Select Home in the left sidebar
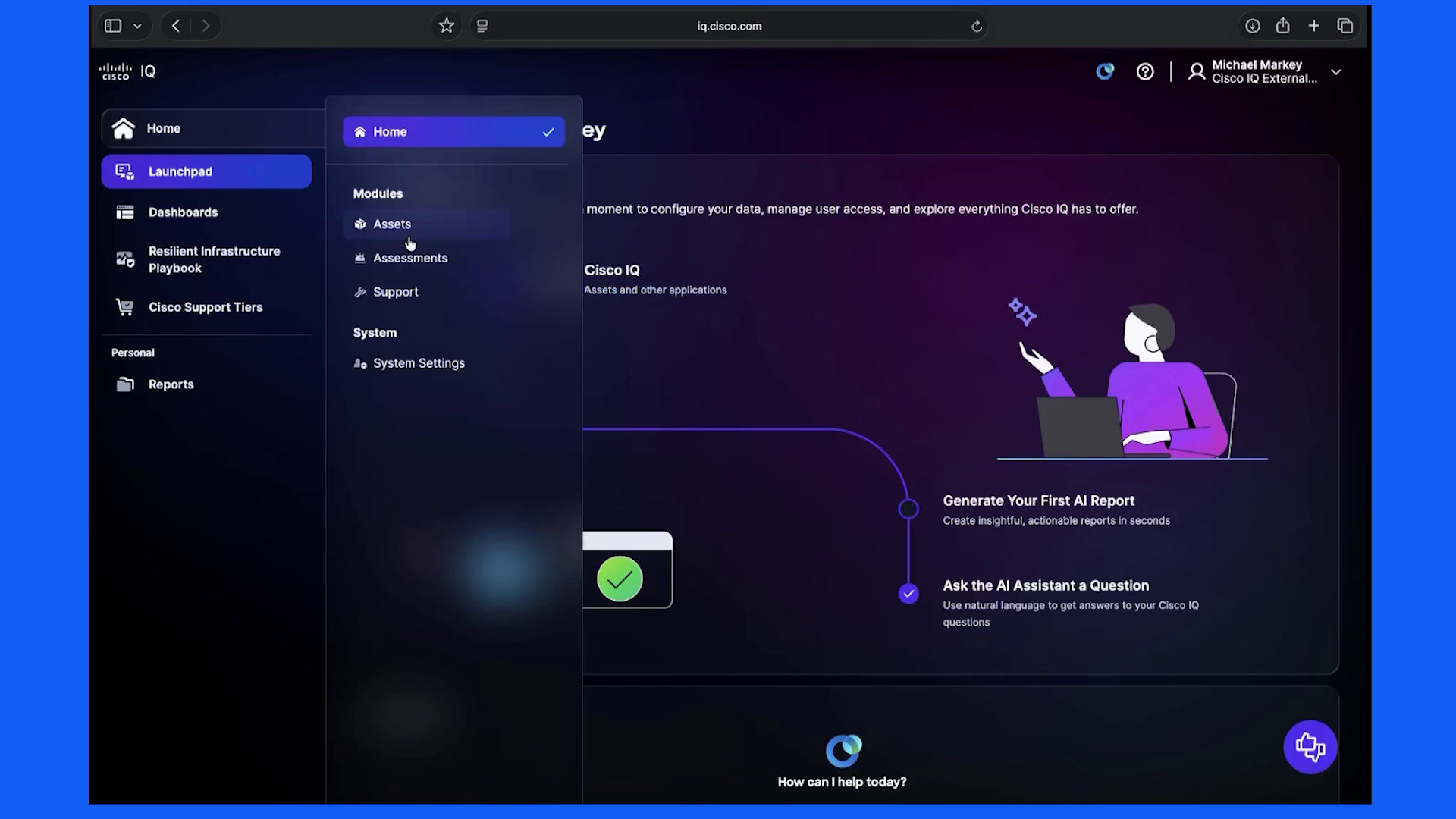Image resolution: width=1456 pixels, height=819 pixels. click(x=212, y=128)
